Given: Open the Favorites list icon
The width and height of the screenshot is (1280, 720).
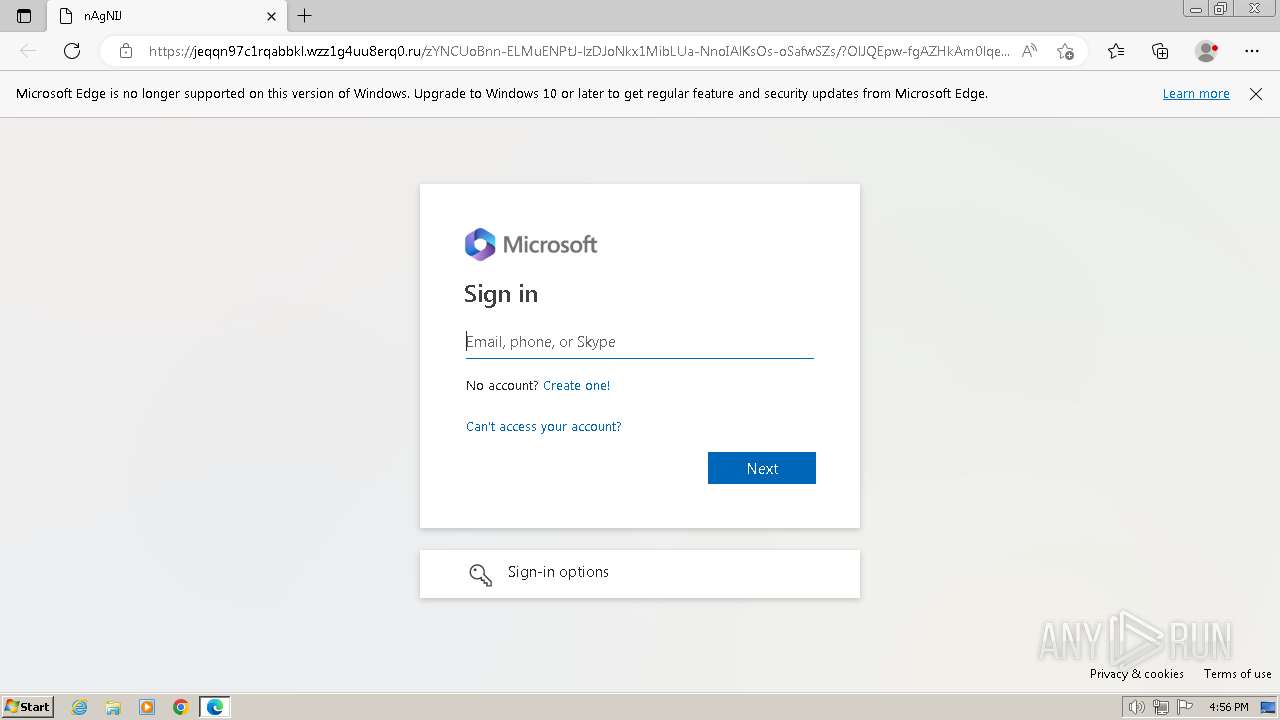Looking at the screenshot, I should tap(1116, 51).
